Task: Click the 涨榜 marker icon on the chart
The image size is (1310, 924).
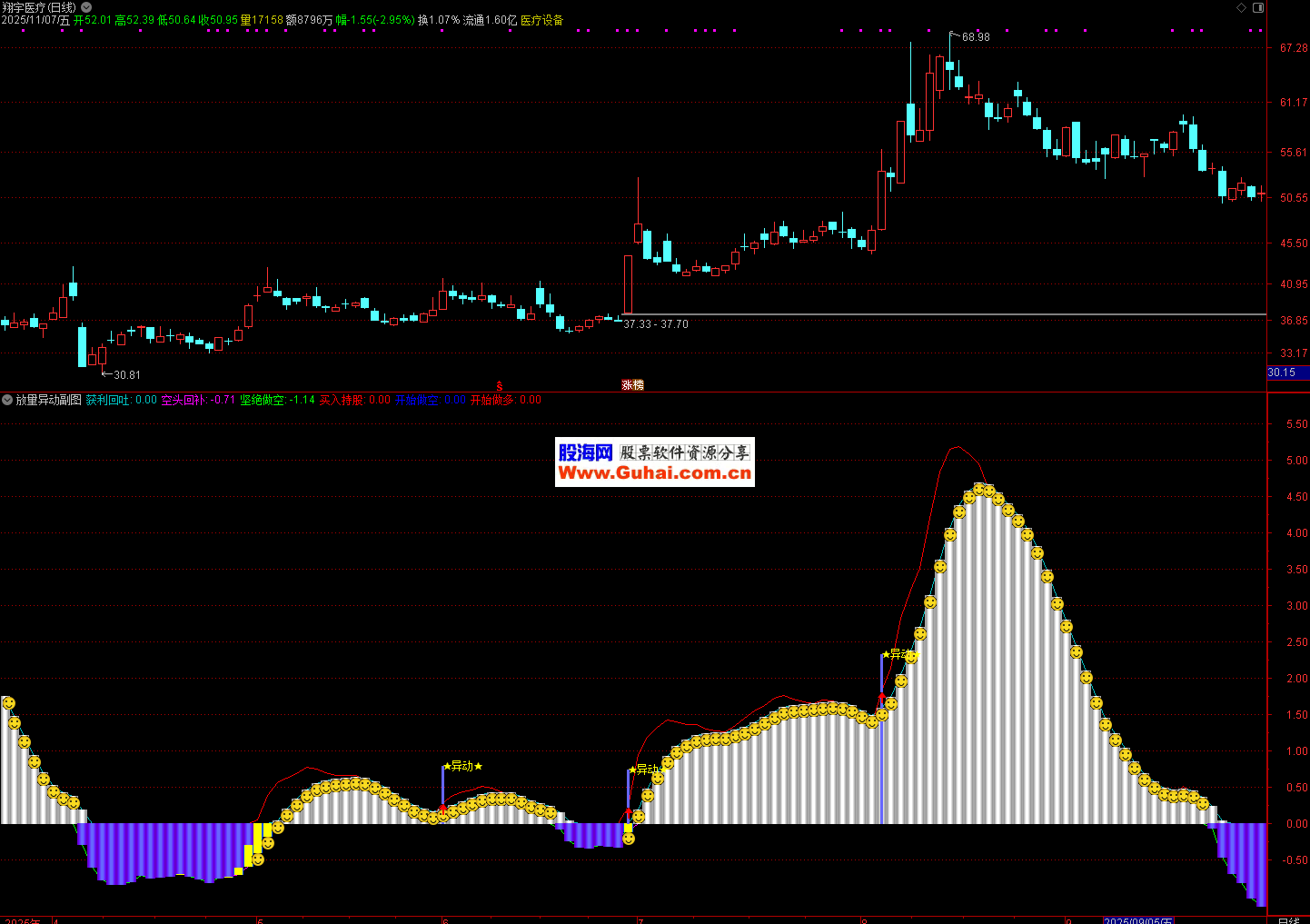Action: pyautogui.click(x=632, y=385)
